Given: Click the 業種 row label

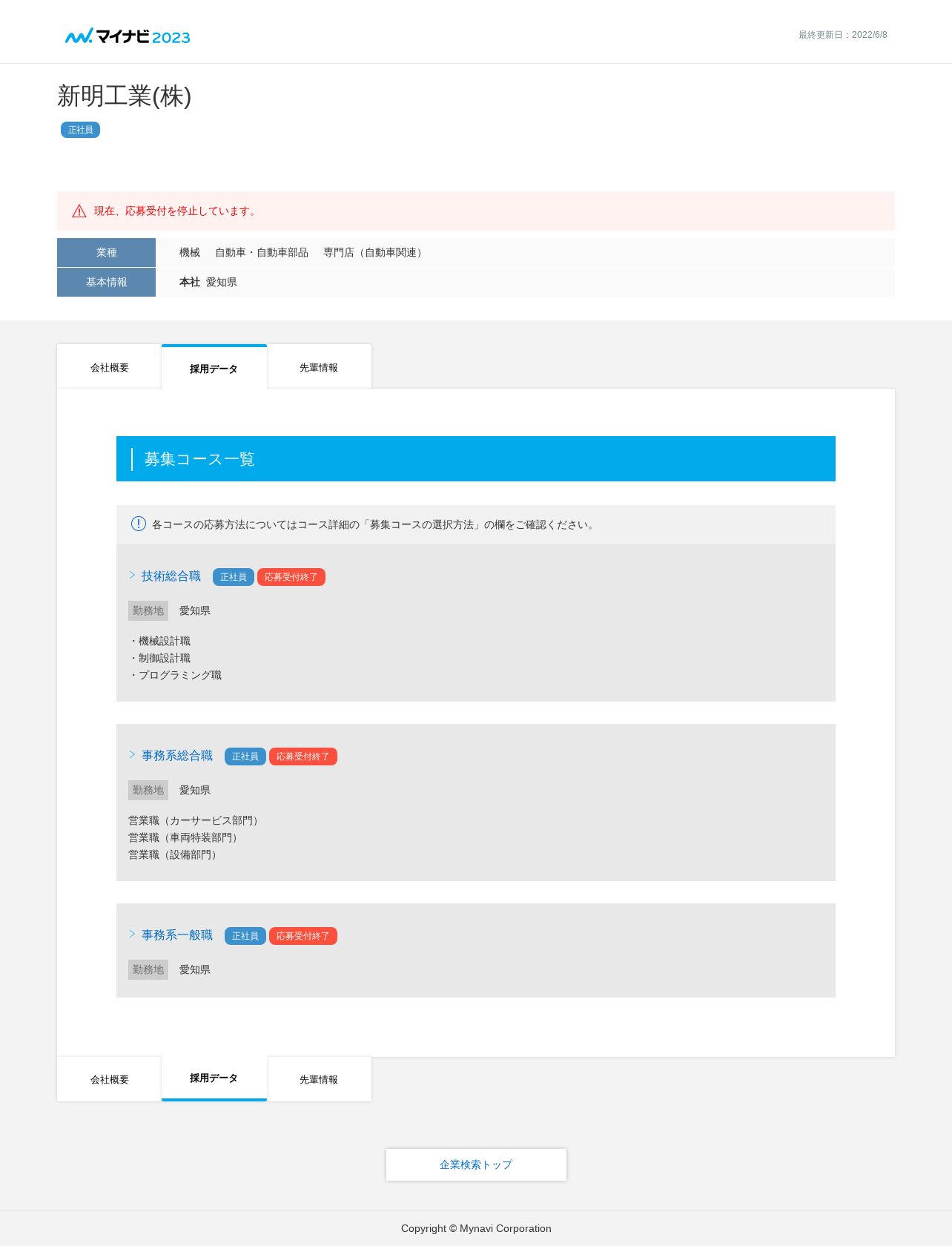Looking at the screenshot, I should 106,252.
